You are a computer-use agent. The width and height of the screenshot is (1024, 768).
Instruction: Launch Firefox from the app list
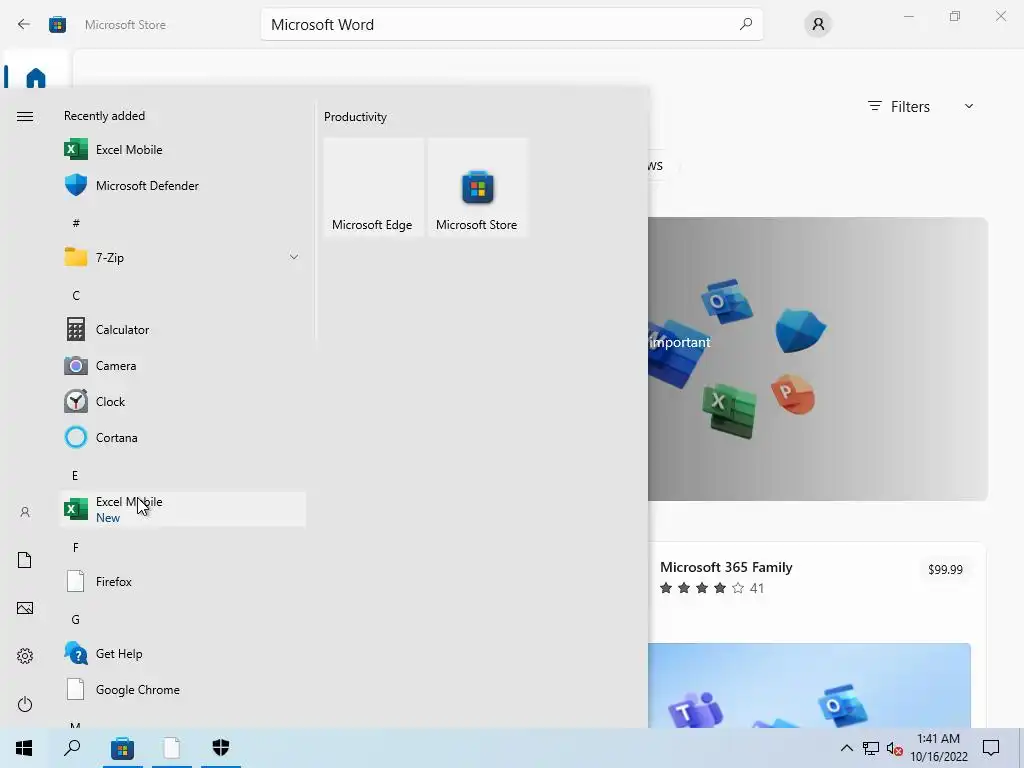coord(182,581)
